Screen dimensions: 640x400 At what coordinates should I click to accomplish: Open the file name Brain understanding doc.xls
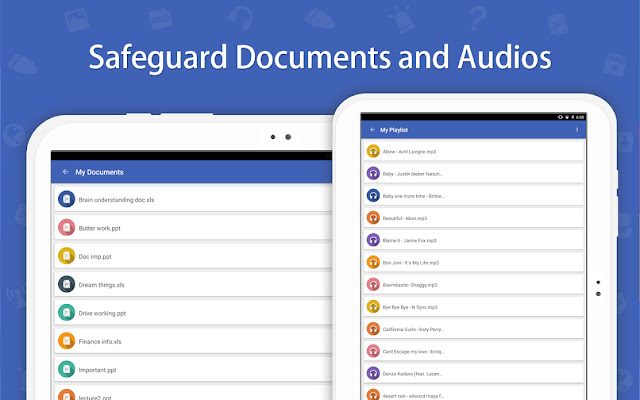click(x=116, y=200)
